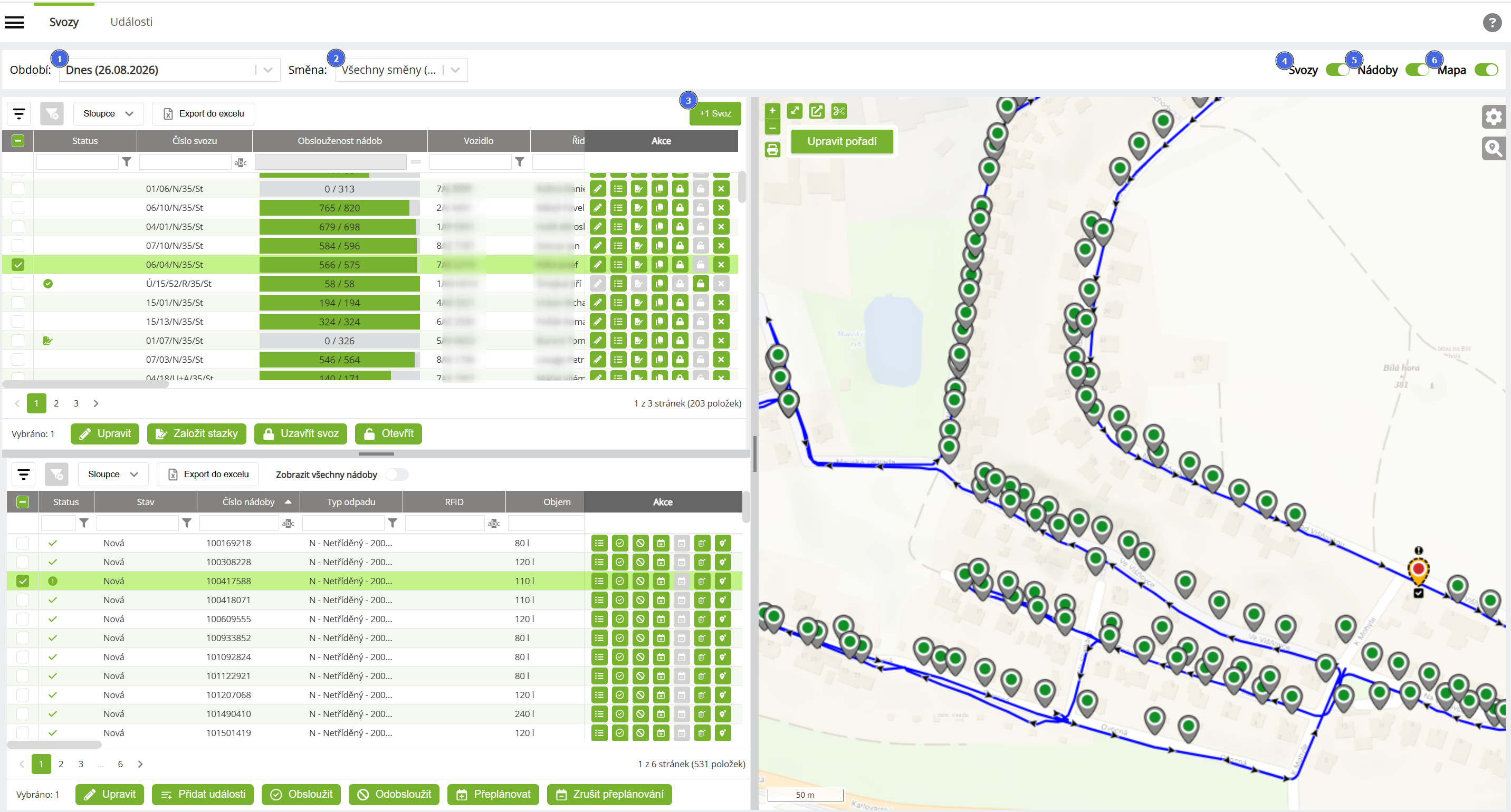Enable Zobrazit všechny nádoby toggle

point(397,475)
